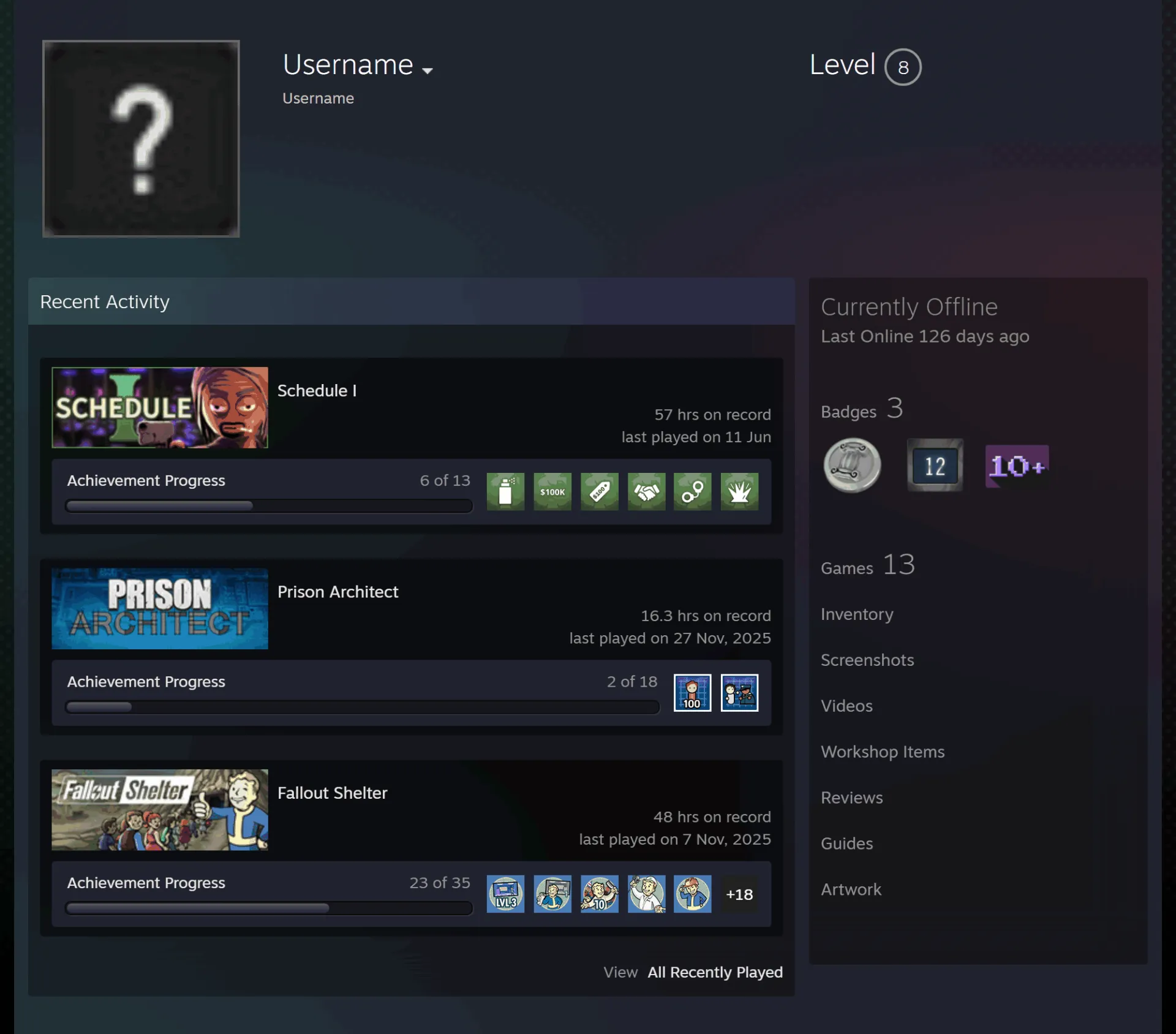Open the Fallout Shelter game banner
1176x1034 pixels.
point(160,809)
